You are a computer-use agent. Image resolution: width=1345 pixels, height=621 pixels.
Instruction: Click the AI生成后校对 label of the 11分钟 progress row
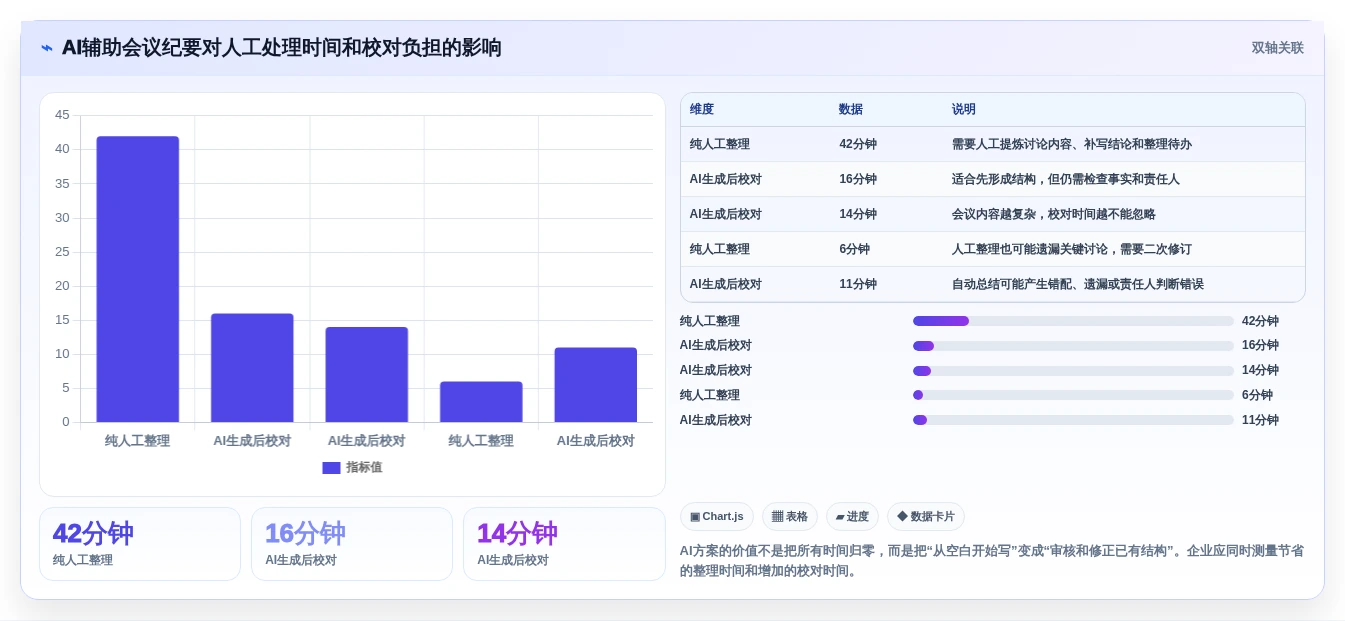pos(716,421)
